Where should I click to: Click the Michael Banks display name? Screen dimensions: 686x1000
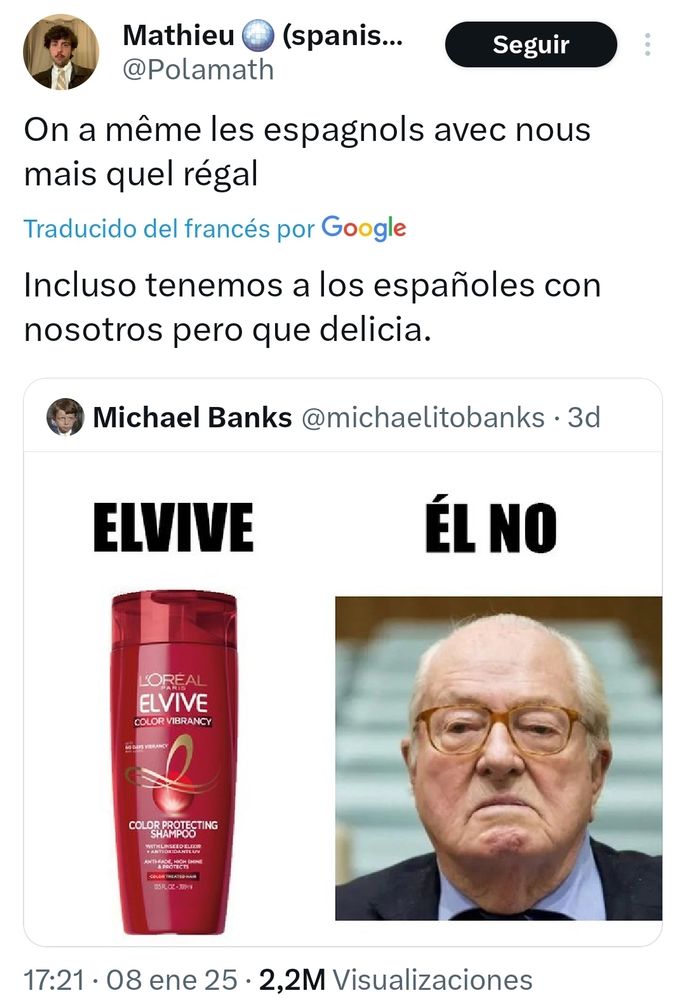point(193,417)
